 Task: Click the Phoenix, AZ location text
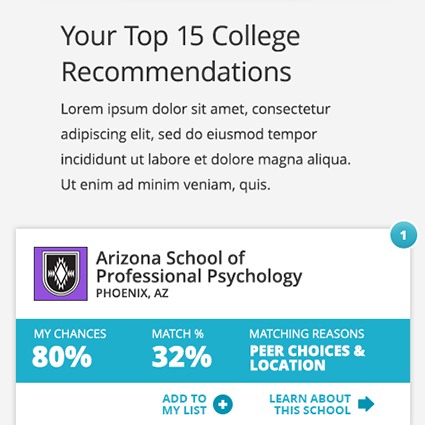(x=132, y=293)
